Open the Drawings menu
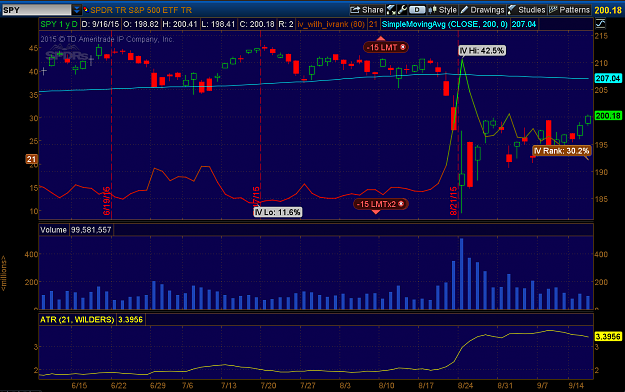 482,10
